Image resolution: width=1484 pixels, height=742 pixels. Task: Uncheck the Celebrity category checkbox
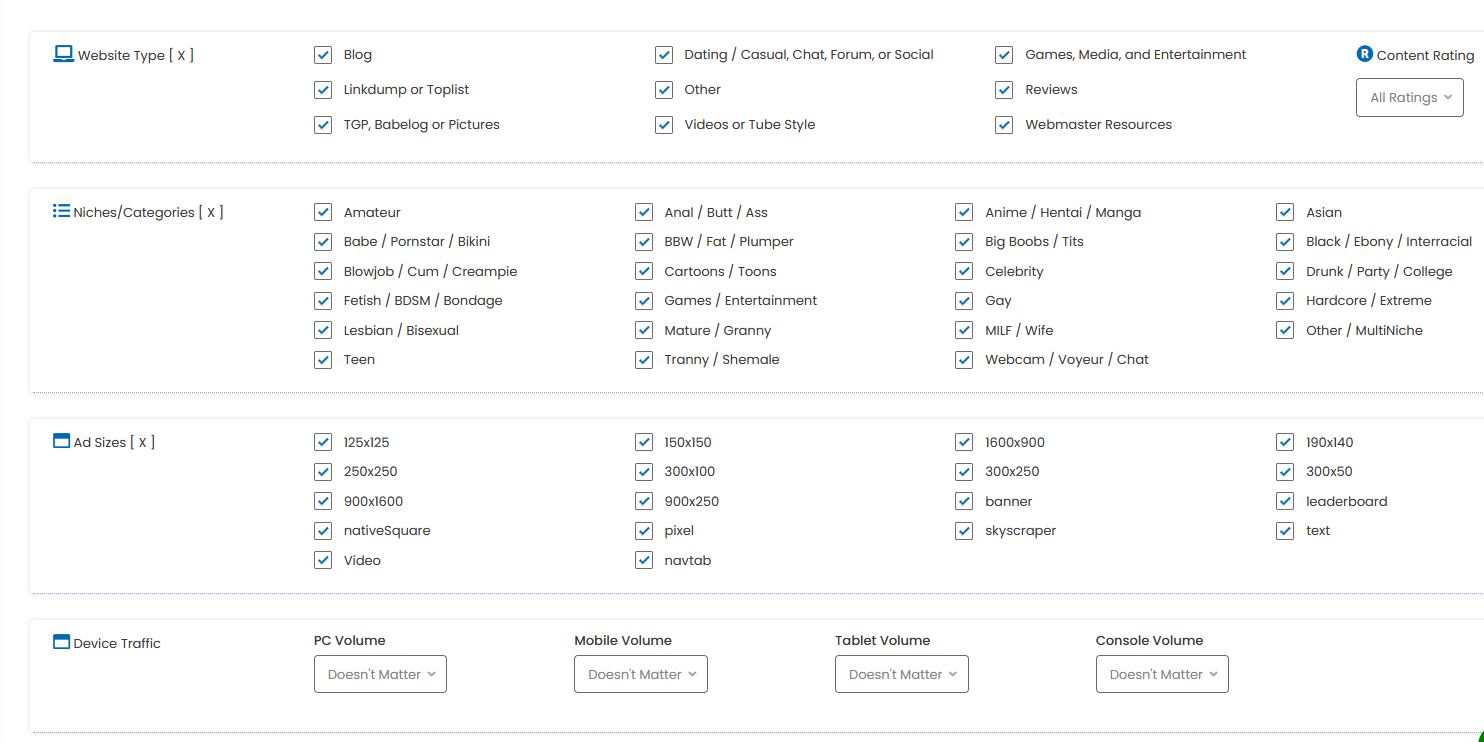tap(964, 271)
